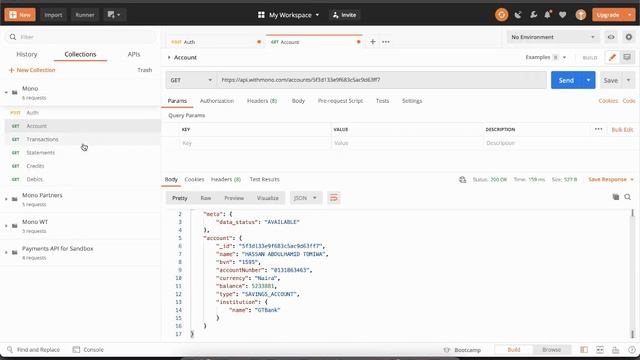Open the Pre-request Script tab
The image size is (640, 360).
(340, 101)
